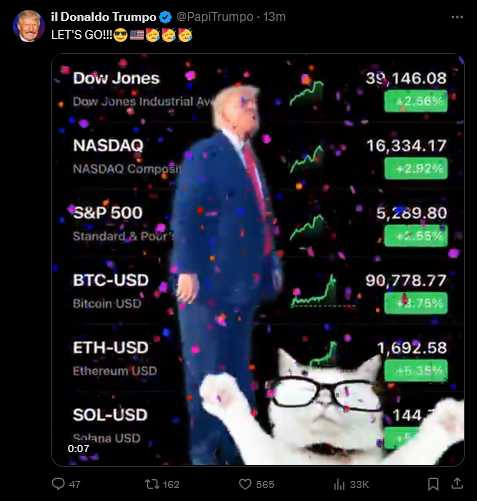477x501 pixels.
Task: Like the post with the heart icon
Action: point(245,484)
